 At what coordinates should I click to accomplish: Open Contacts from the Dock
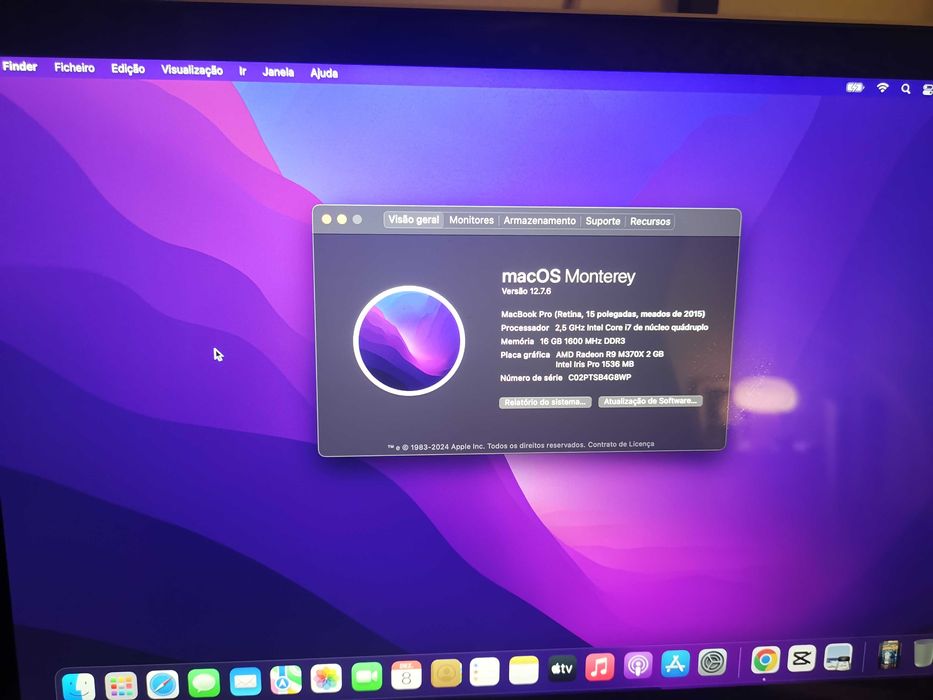click(446, 674)
